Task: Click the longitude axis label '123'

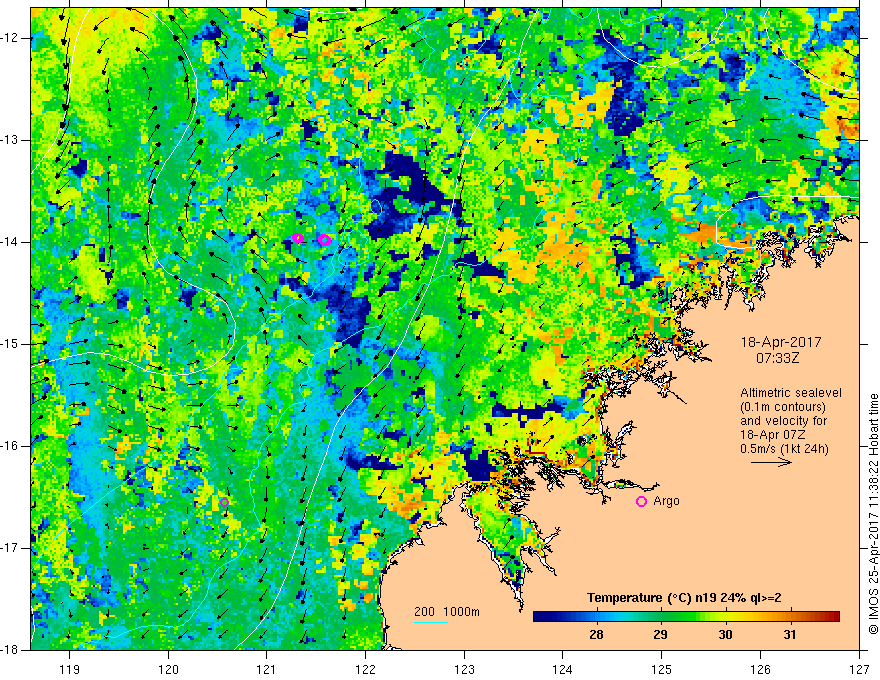Action: click(464, 669)
